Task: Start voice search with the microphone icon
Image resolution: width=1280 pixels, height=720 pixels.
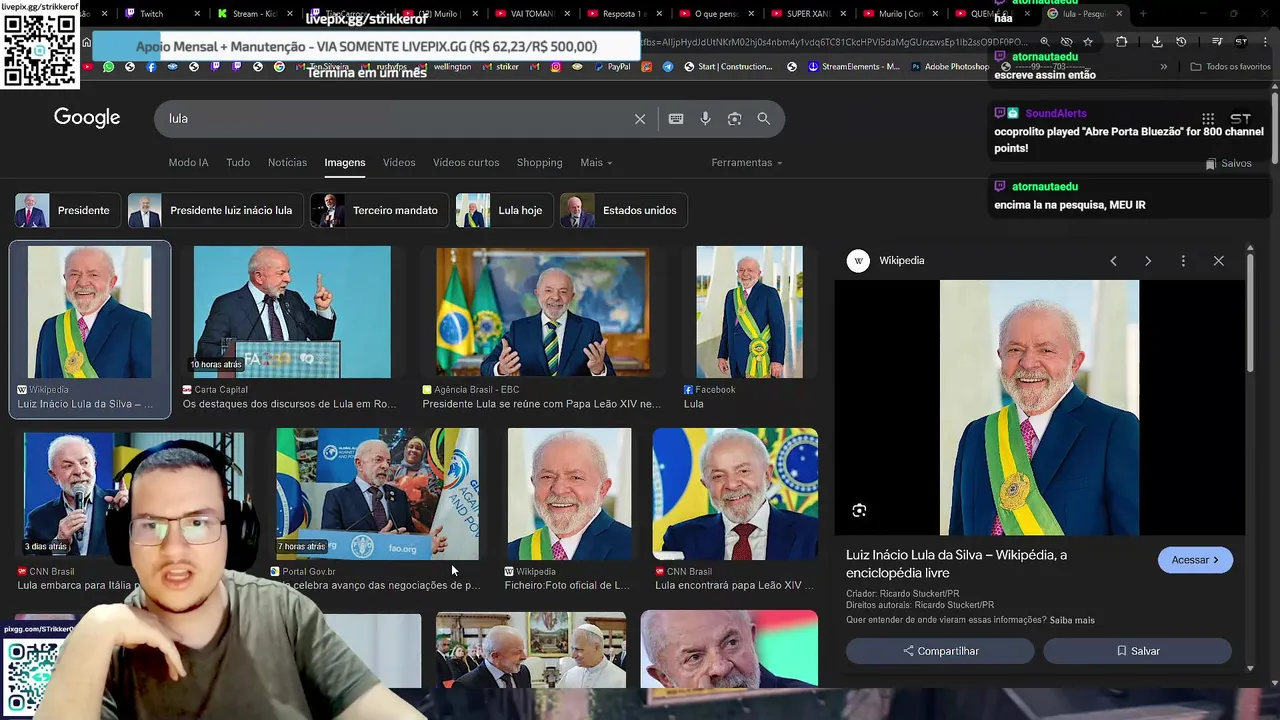Action: (x=705, y=119)
